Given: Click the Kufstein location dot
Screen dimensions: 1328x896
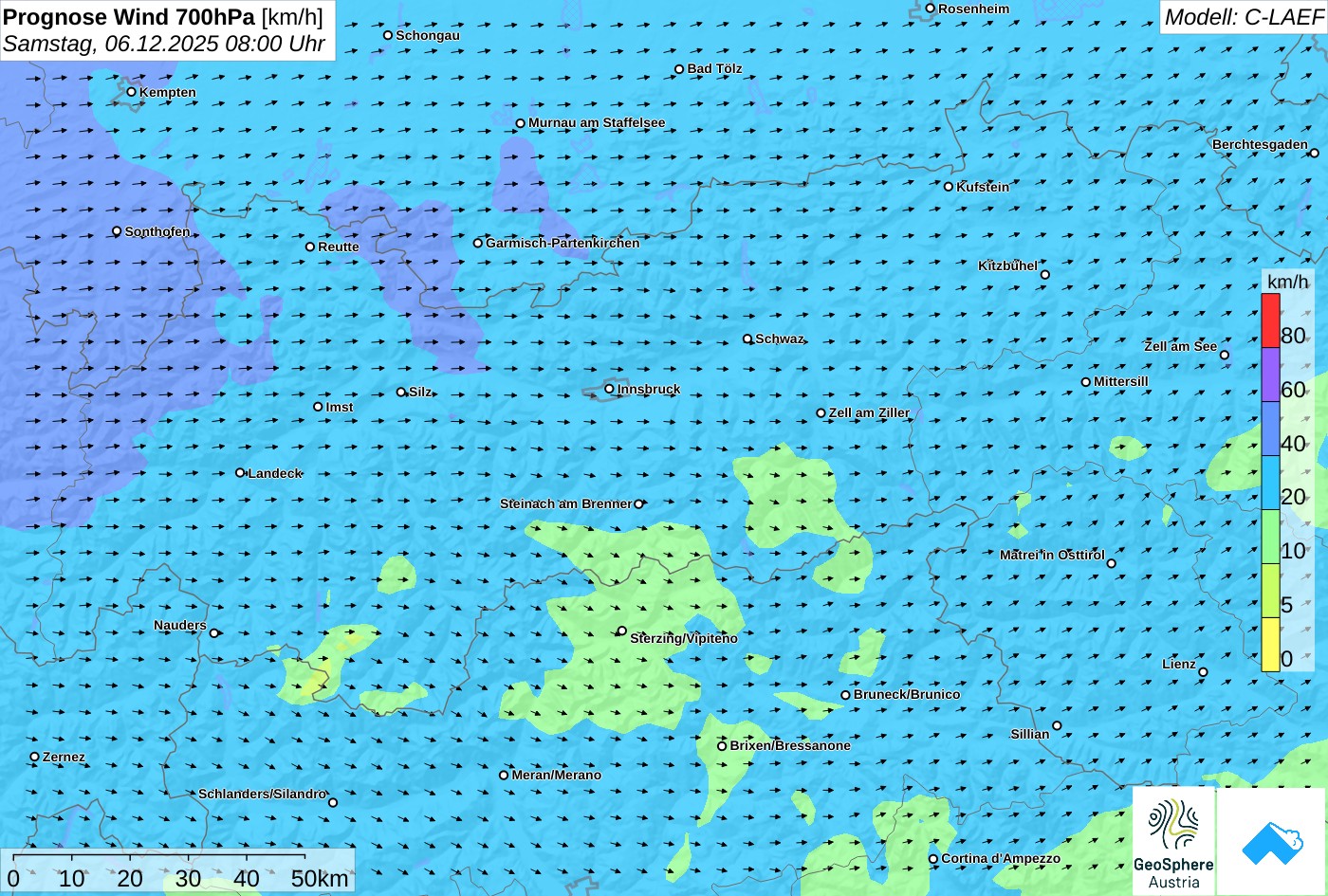Looking at the screenshot, I should [949, 187].
